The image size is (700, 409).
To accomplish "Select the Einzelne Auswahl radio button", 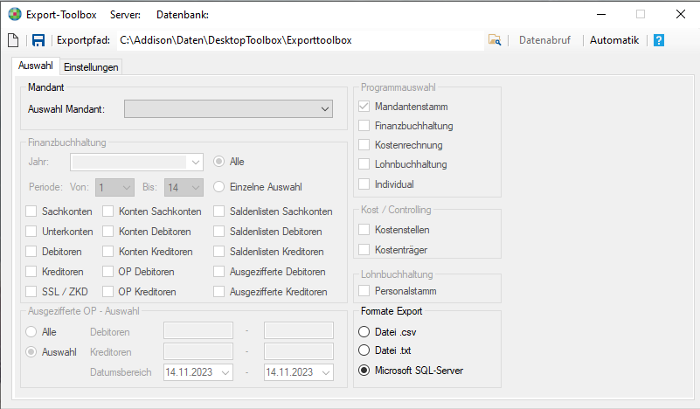I will (219, 187).
